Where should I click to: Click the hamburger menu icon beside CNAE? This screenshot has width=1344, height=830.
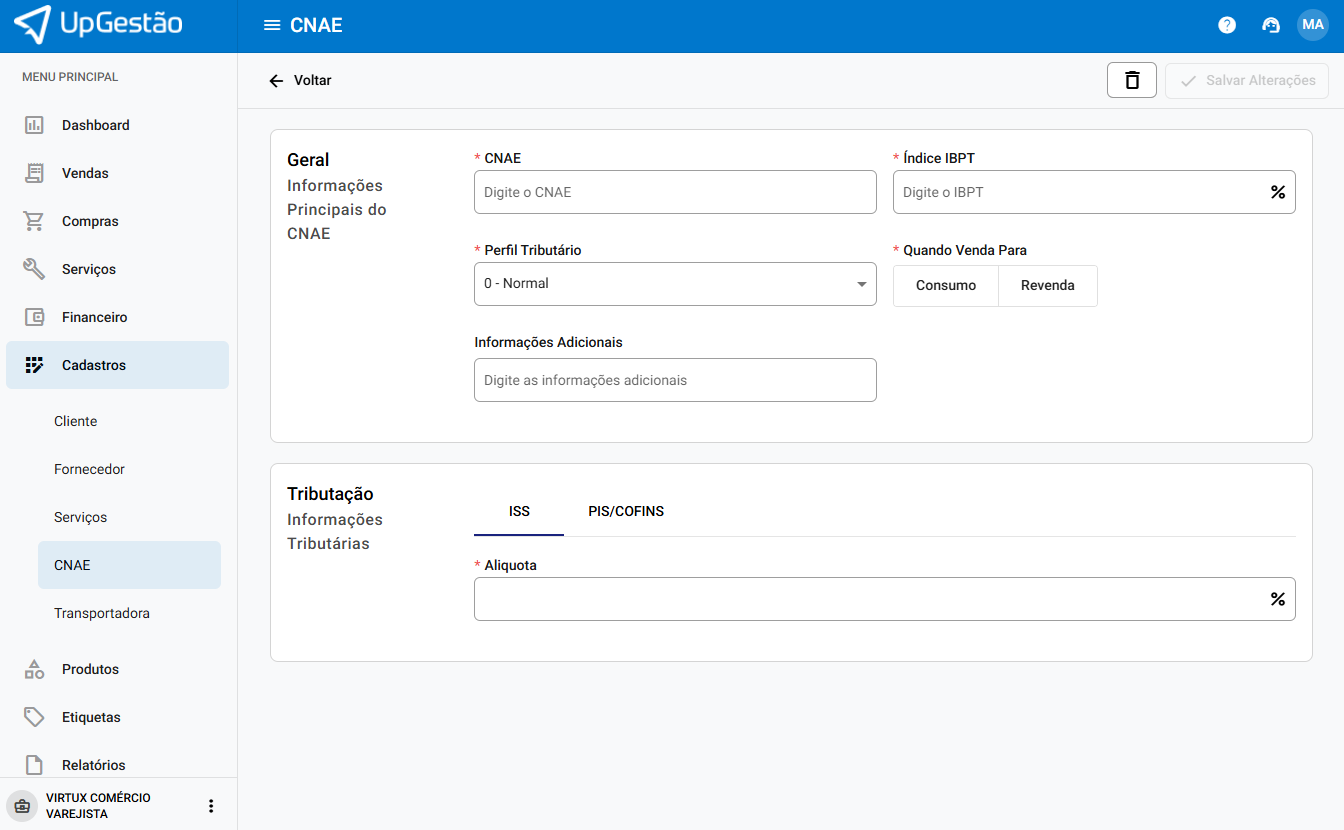(x=271, y=25)
